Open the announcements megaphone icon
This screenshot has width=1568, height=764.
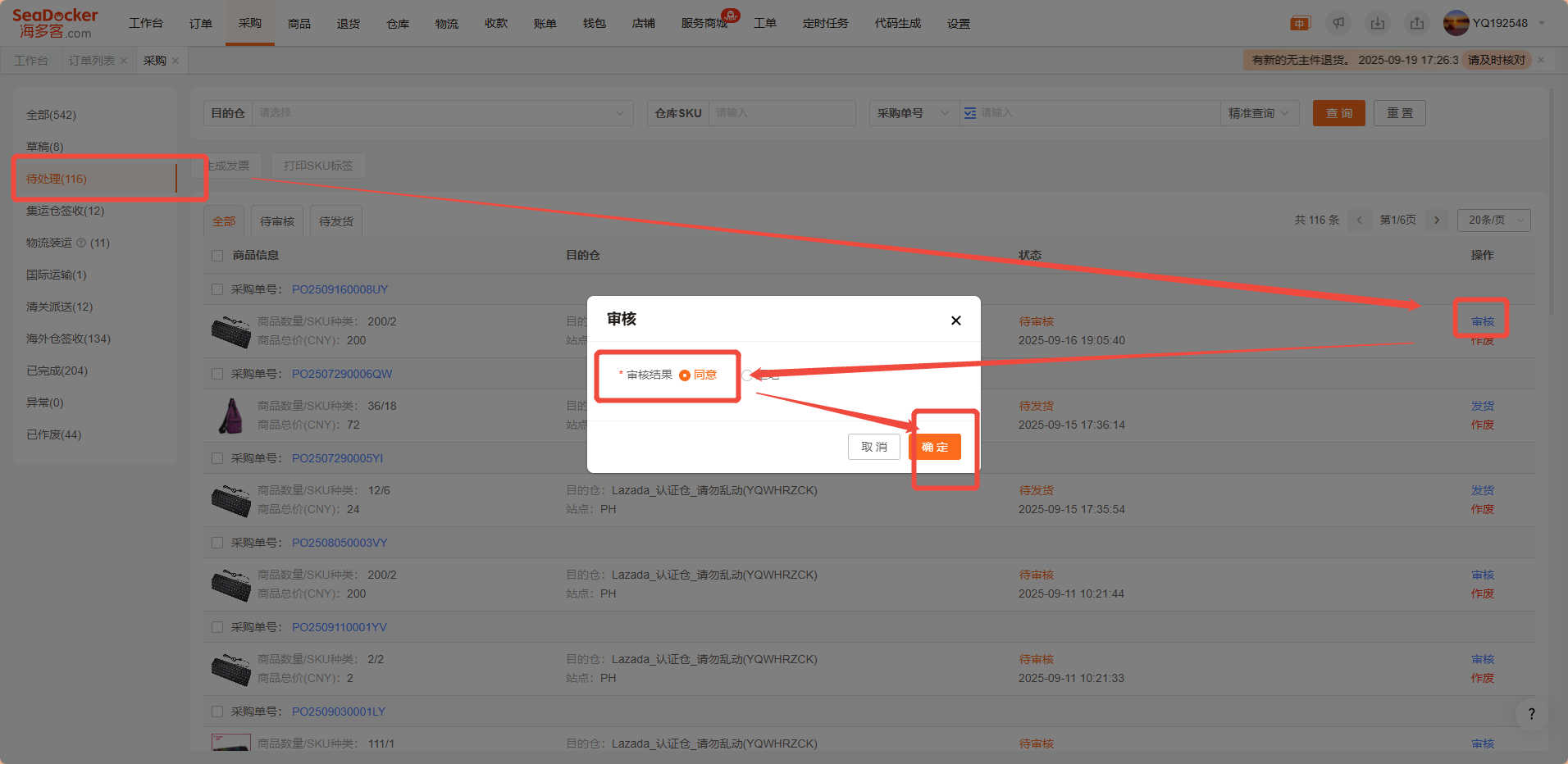(1338, 24)
